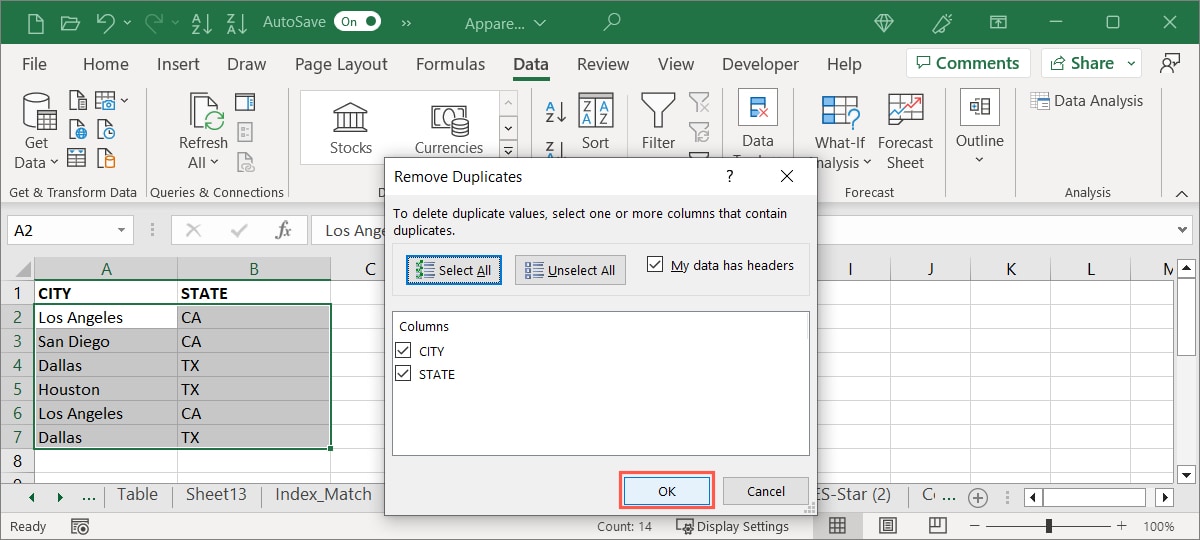Open the Name Box dropdown
Viewport: 1200px width, 540px height.
121,230
